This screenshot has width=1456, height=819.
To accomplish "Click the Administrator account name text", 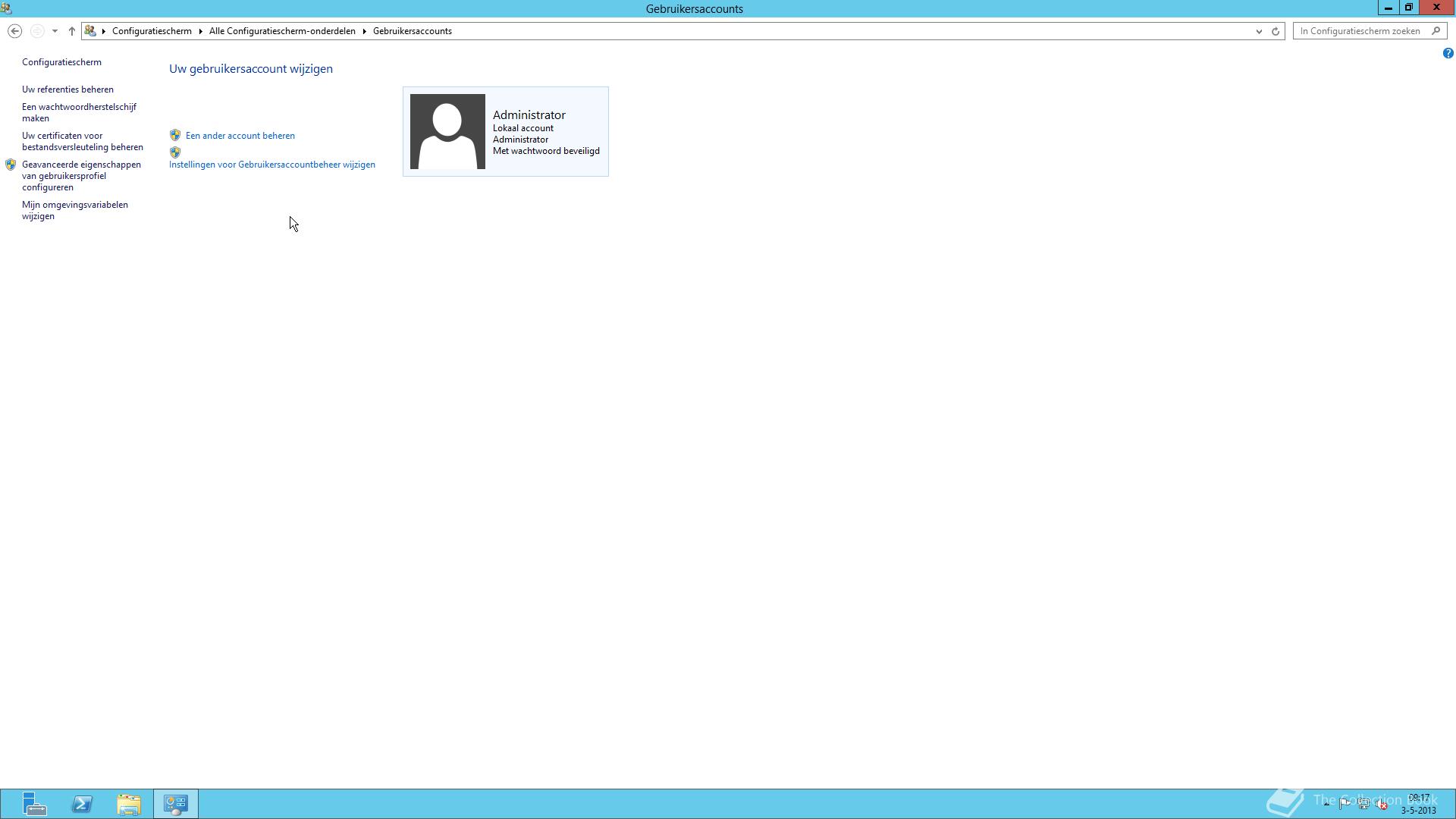I will coord(529,115).
